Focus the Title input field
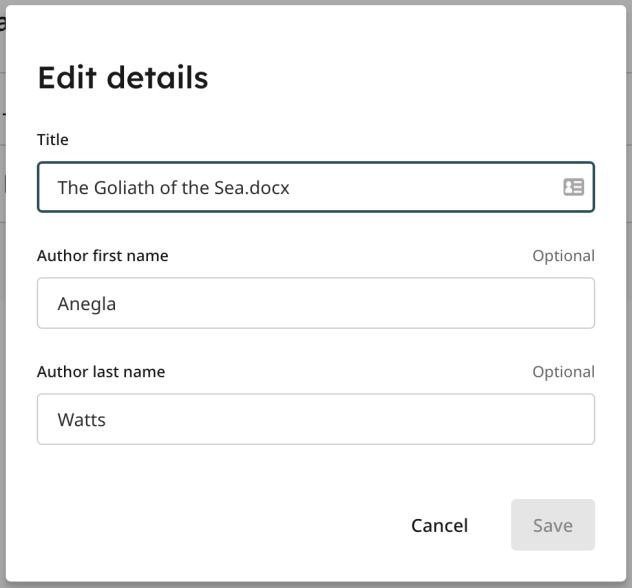 click(316, 187)
